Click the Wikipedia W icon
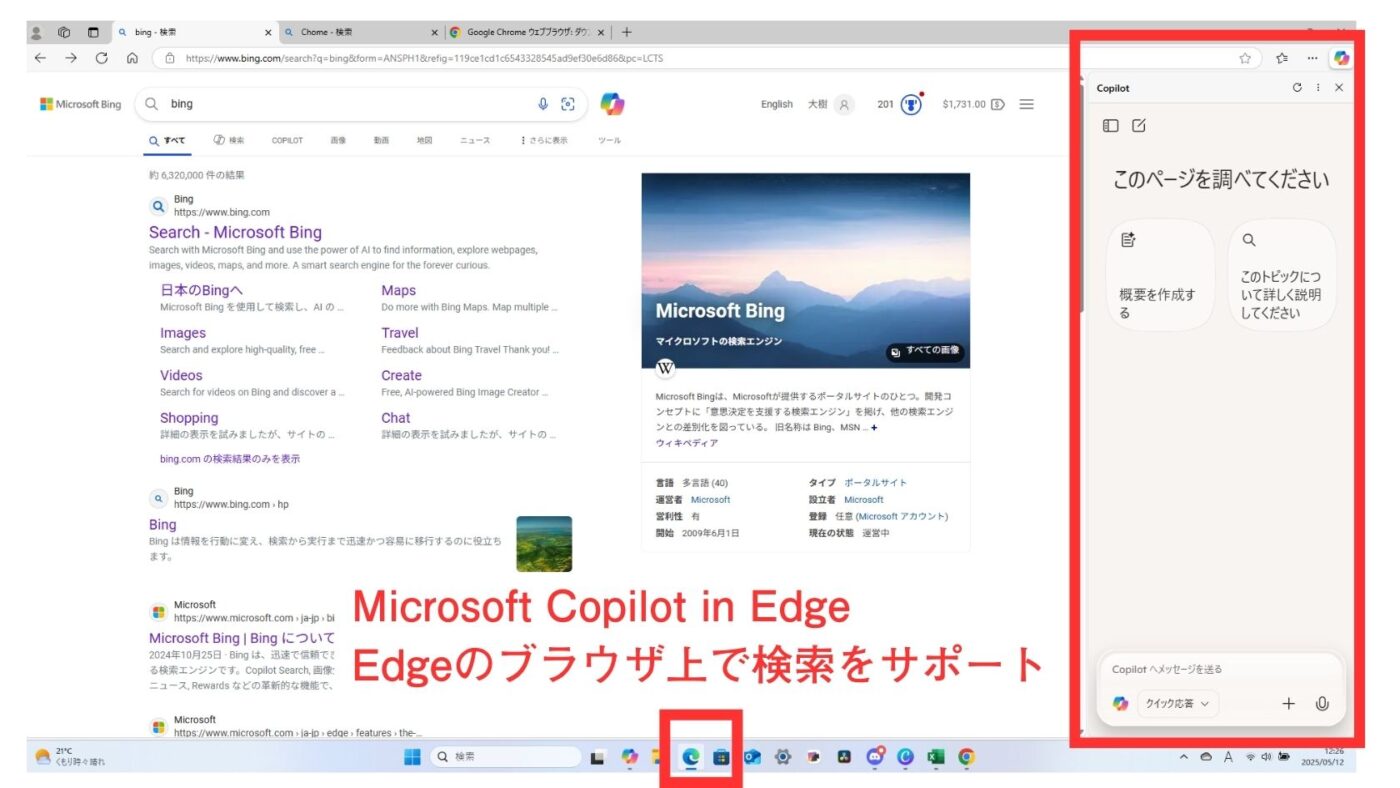This screenshot has height=788, width=1400. coord(665,369)
